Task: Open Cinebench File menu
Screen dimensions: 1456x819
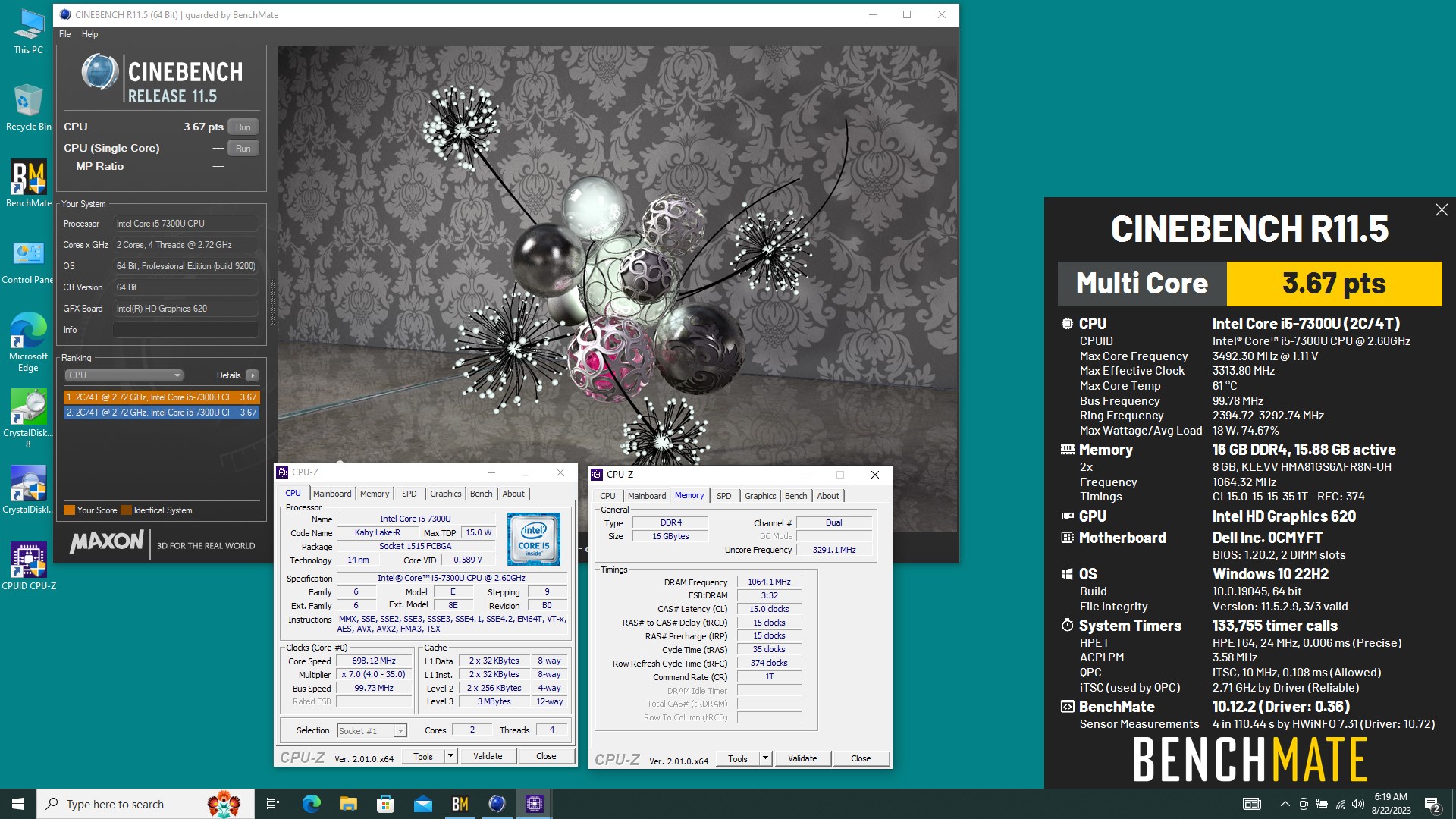Action: 65,34
